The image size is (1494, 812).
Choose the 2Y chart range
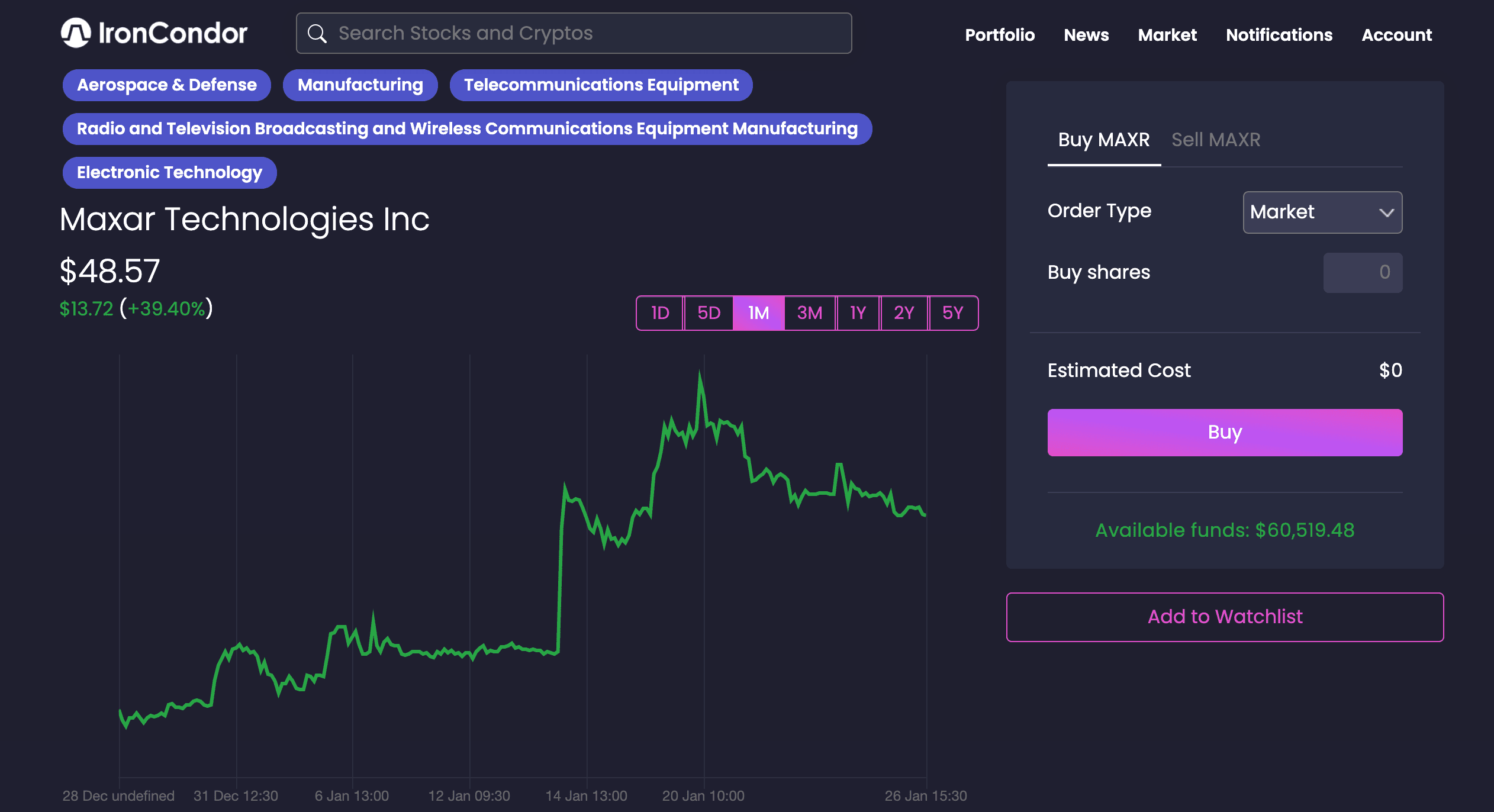point(904,313)
